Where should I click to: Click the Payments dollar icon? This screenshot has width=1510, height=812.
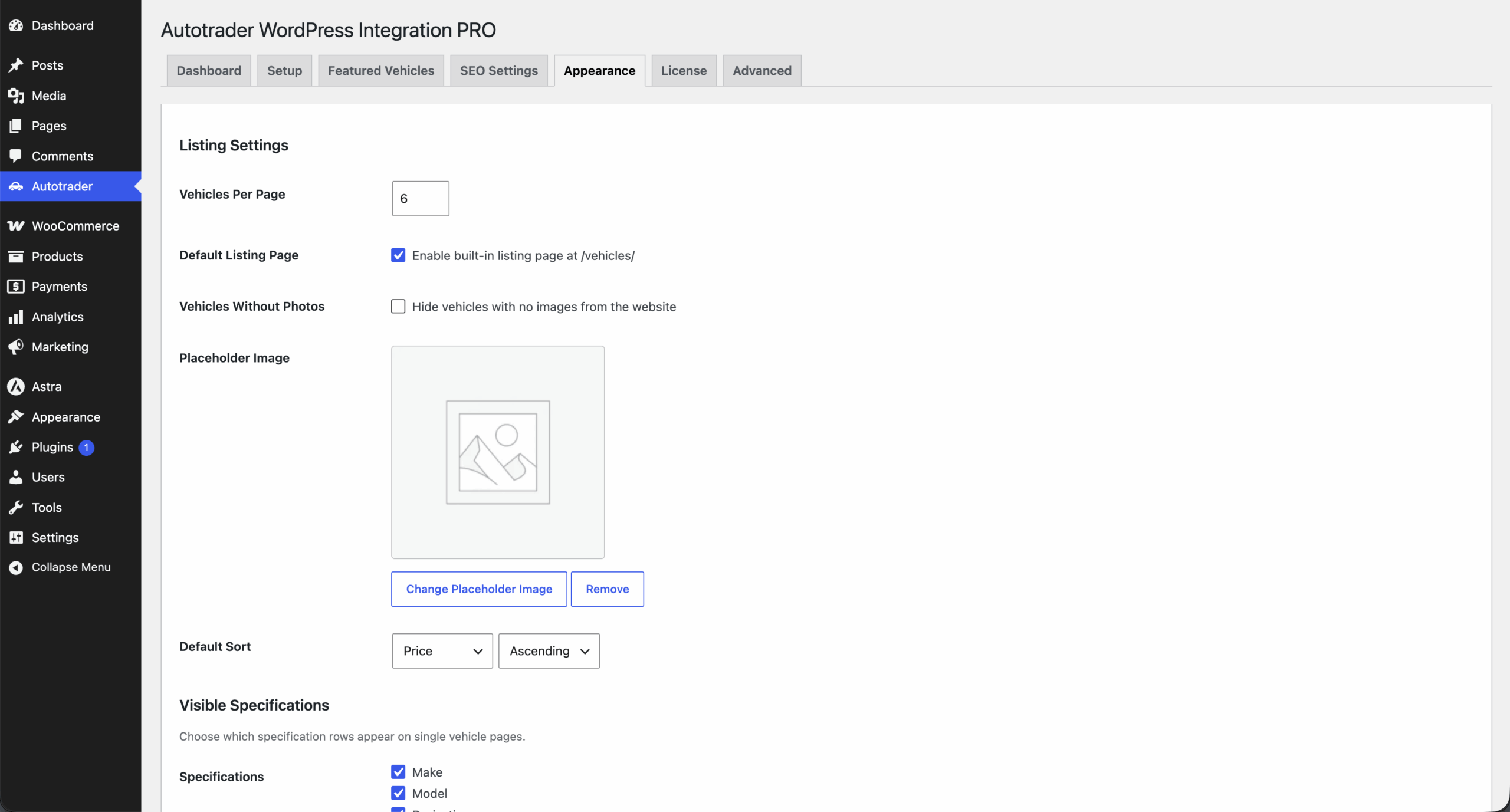(16, 287)
